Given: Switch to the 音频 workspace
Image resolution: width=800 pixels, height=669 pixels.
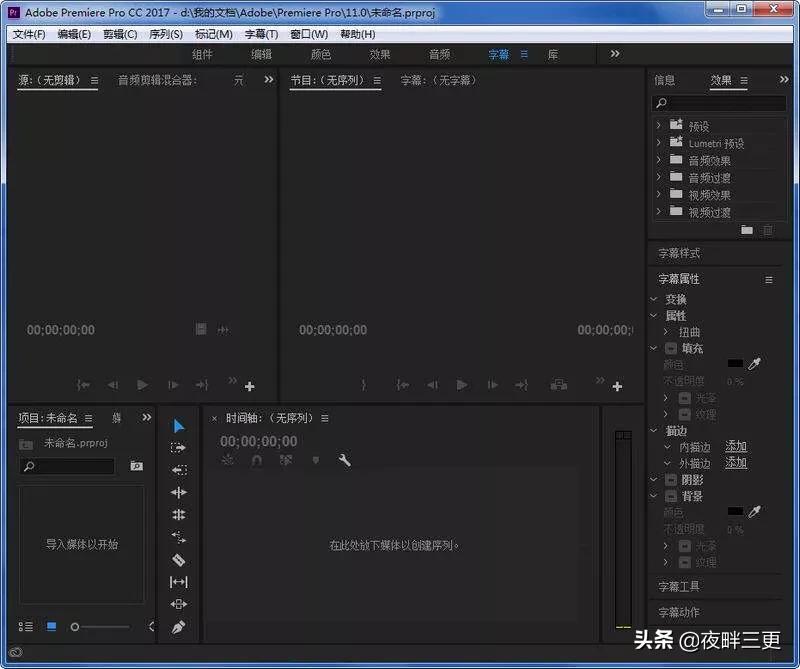Looking at the screenshot, I should click(x=439, y=55).
